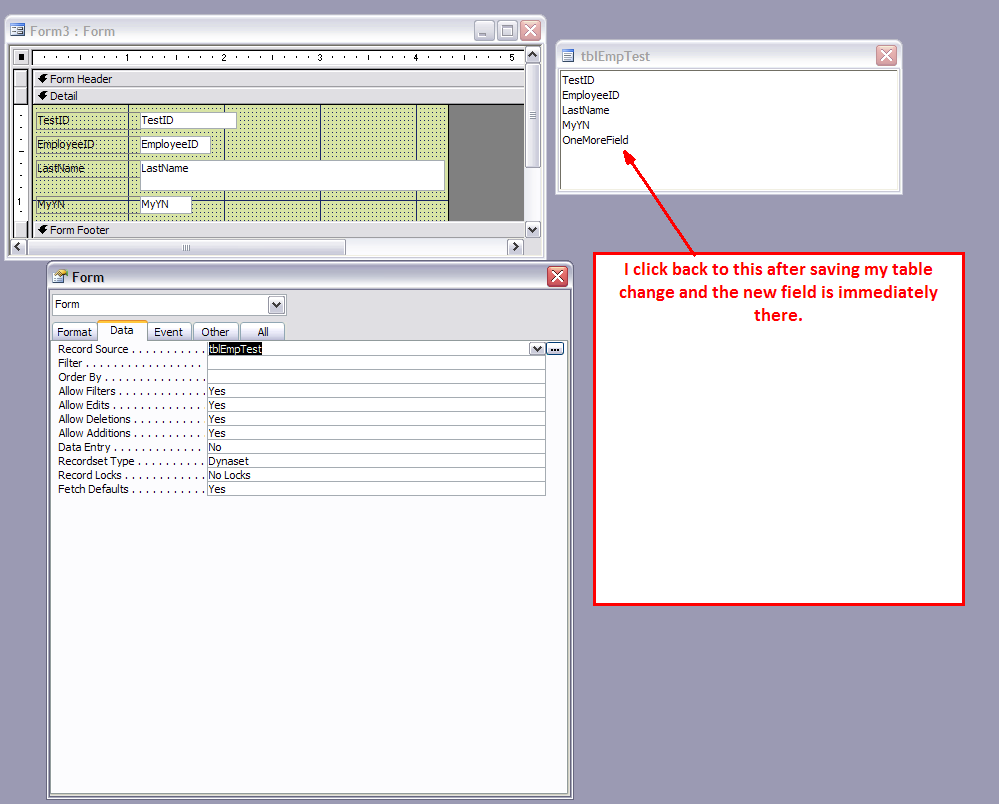
Task: Click the Form Header section bar
Action: 278,79
